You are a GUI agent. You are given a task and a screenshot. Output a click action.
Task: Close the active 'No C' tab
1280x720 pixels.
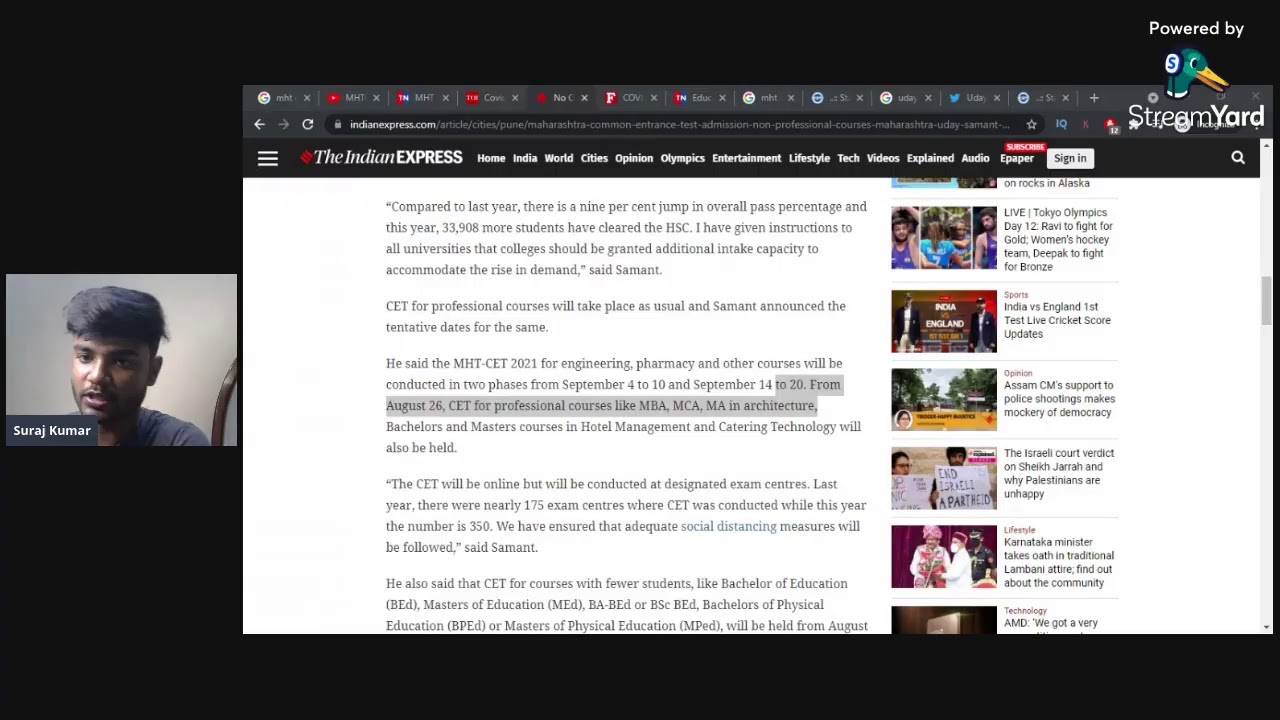tap(584, 98)
